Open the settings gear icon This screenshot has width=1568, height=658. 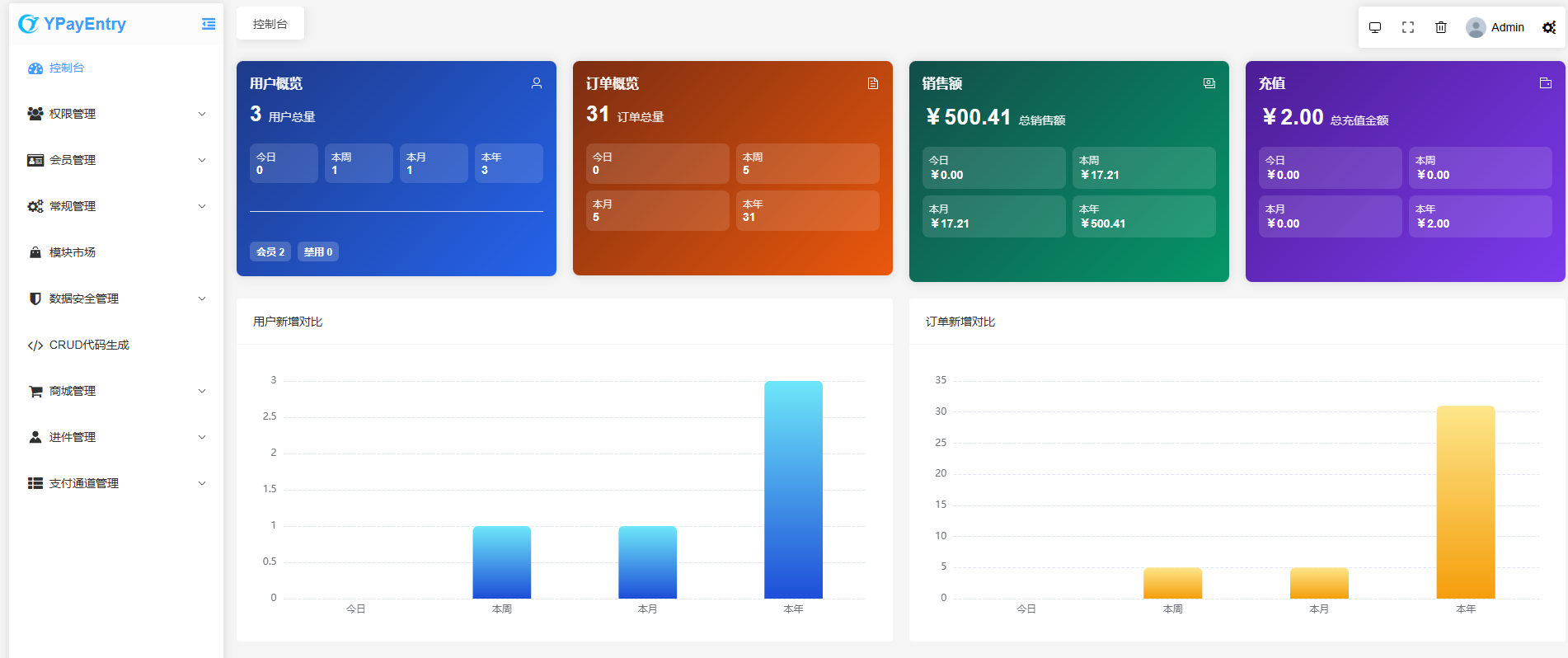[1549, 27]
